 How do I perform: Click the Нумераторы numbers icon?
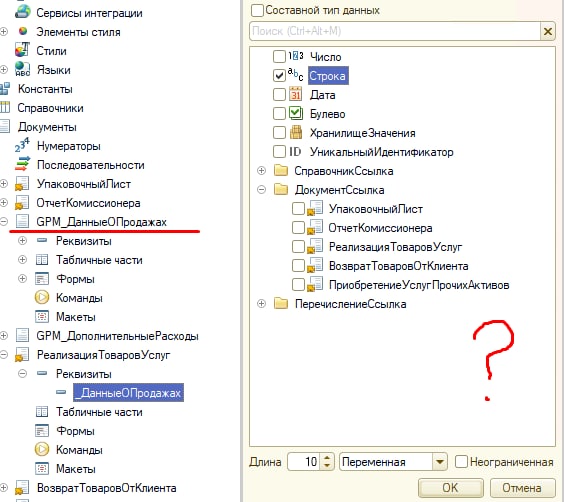(x=22, y=145)
